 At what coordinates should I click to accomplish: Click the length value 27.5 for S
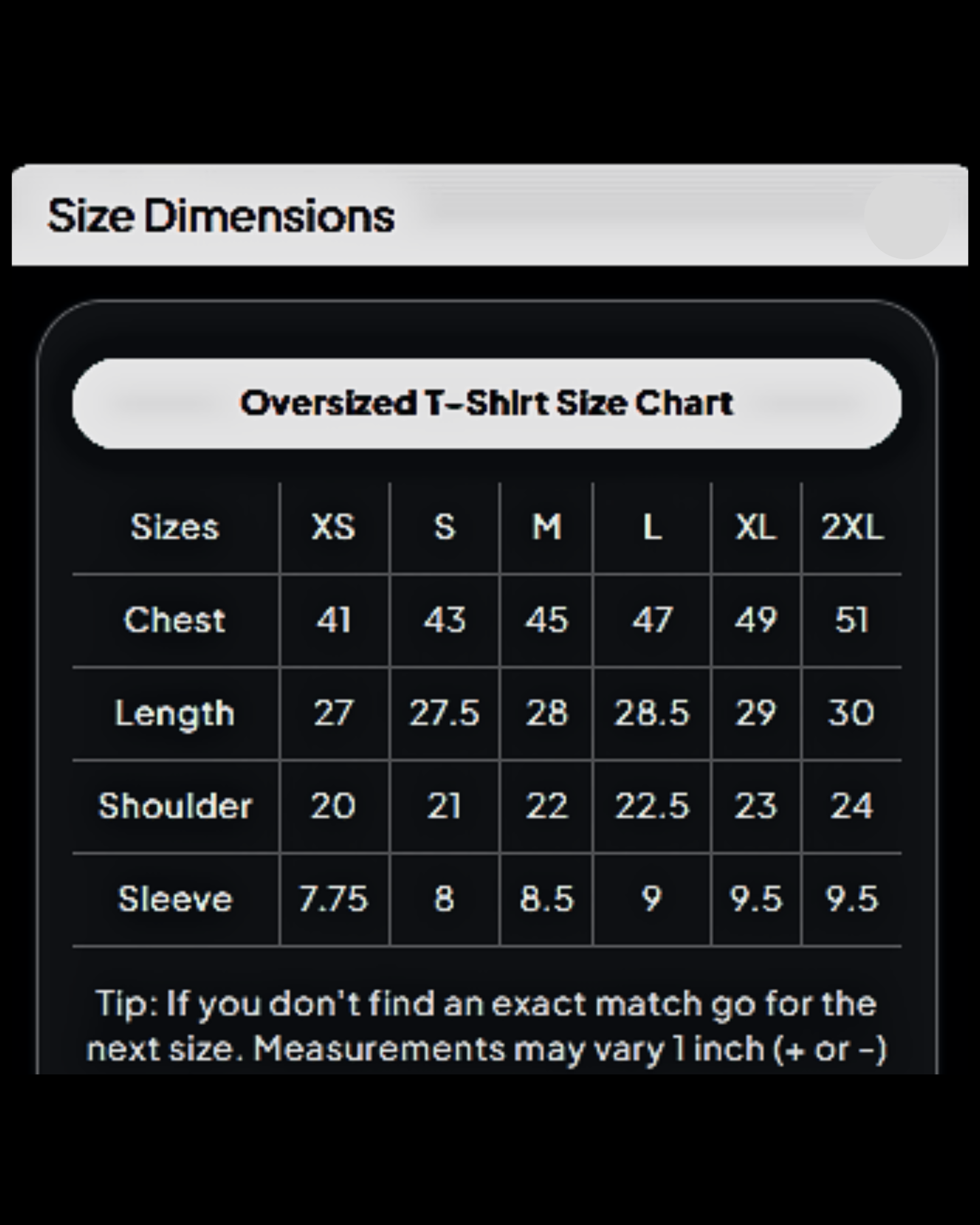[444, 713]
